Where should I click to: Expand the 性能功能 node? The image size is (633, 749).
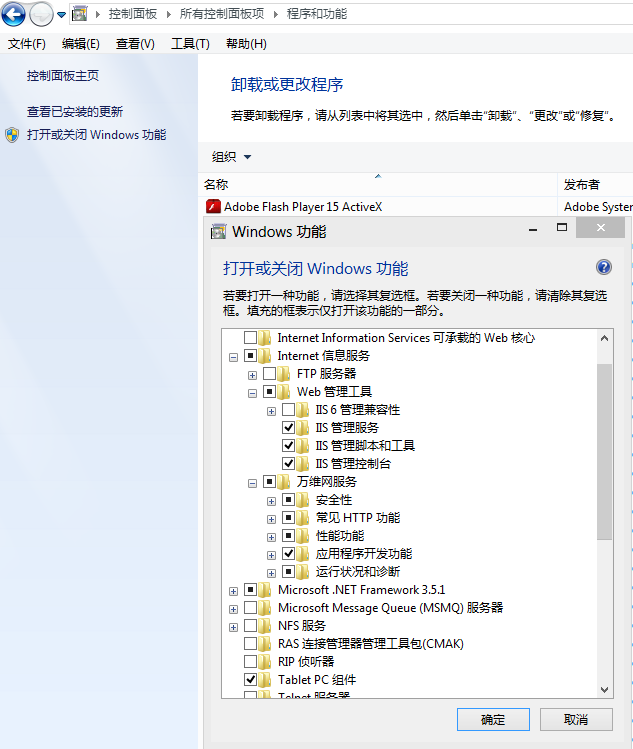click(x=271, y=537)
